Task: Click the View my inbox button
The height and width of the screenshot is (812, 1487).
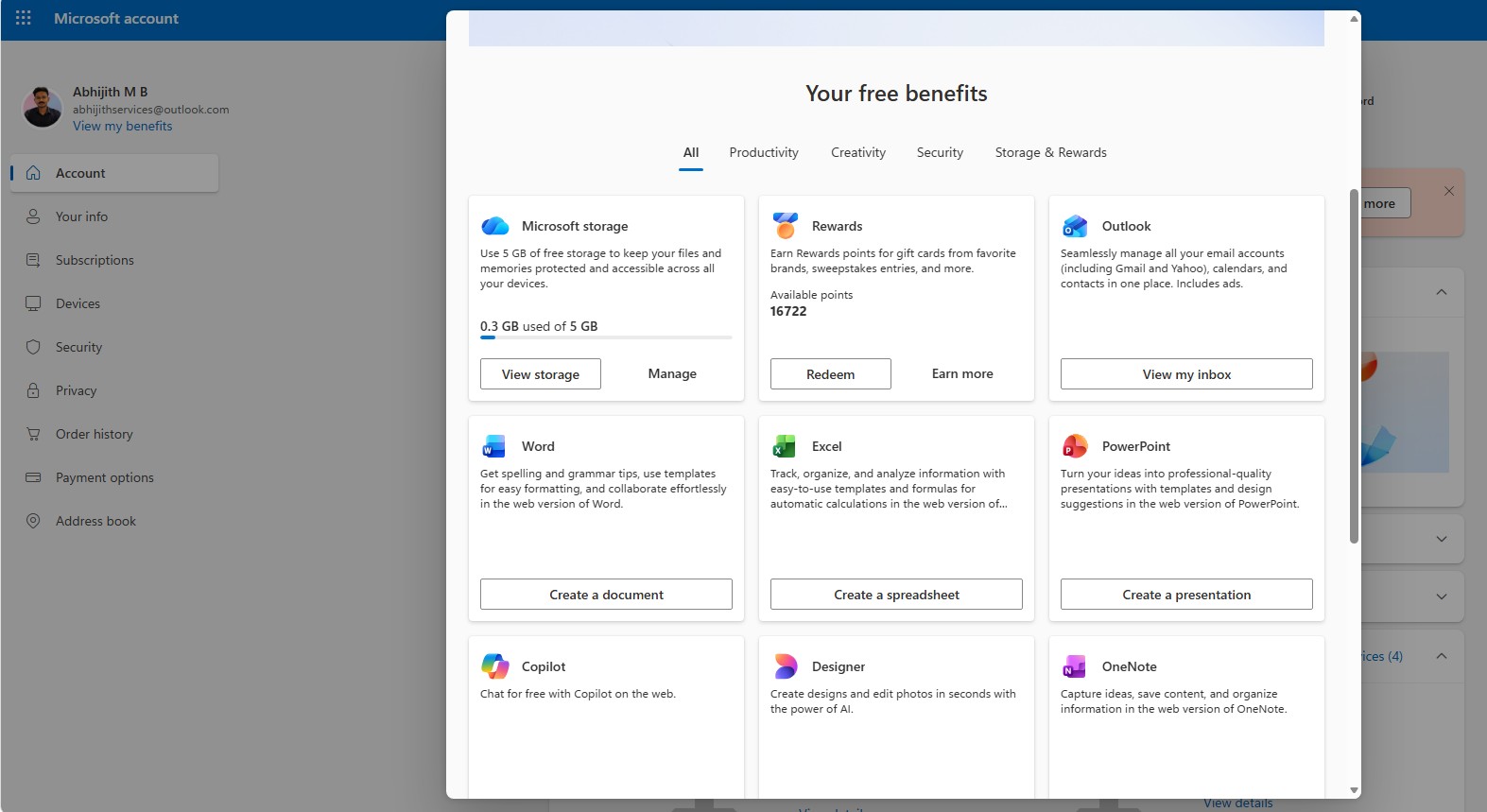Action: tap(1186, 373)
